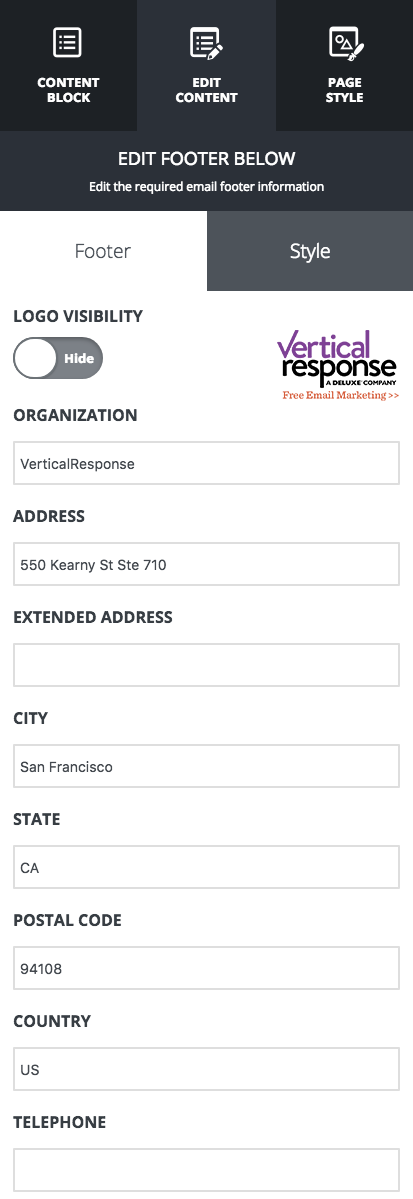The height and width of the screenshot is (1199, 413).
Task: Click the empty Telephone input field
Action: tap(206, 1170)
